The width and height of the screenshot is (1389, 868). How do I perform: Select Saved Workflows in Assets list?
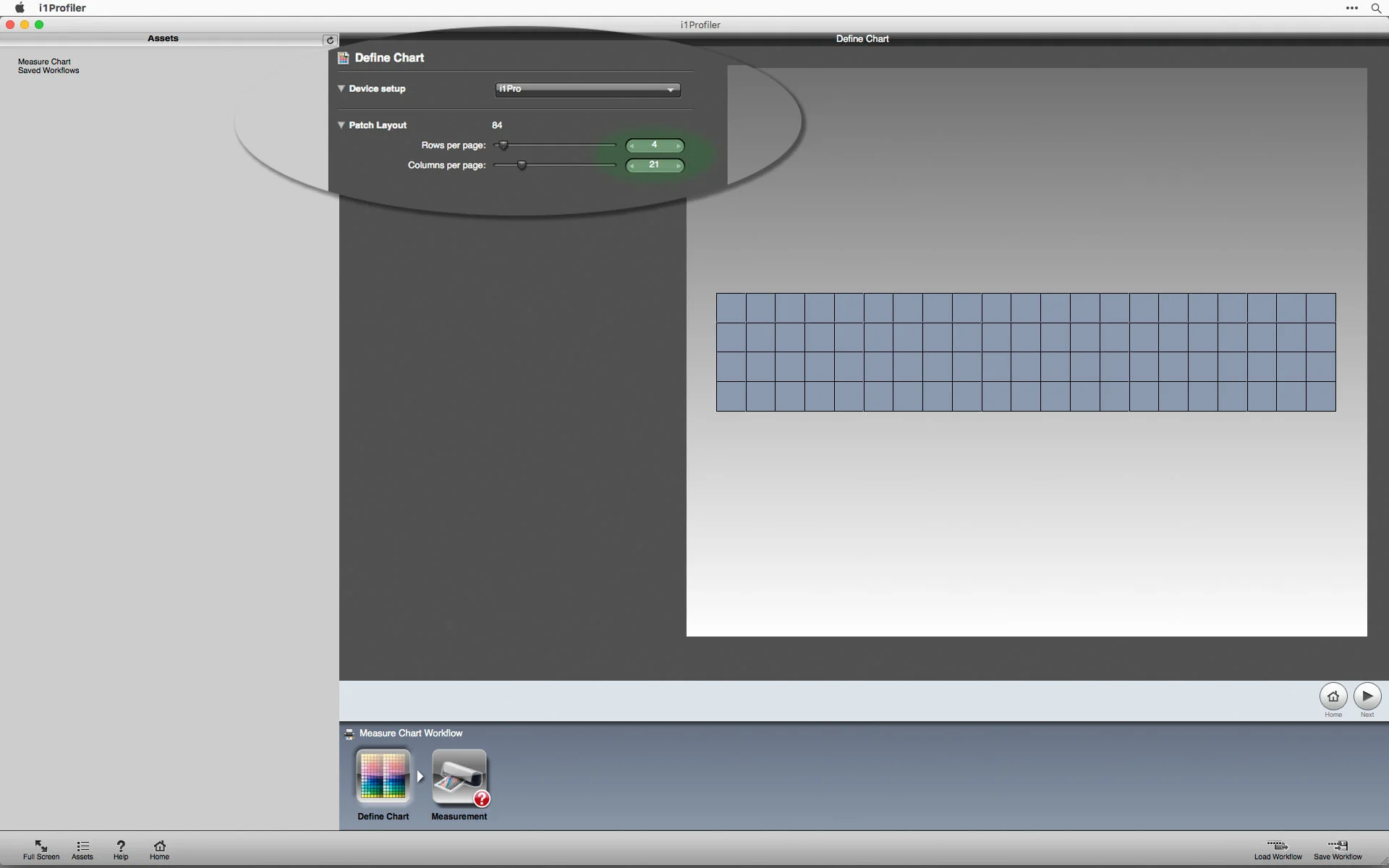tap(48, 71)
